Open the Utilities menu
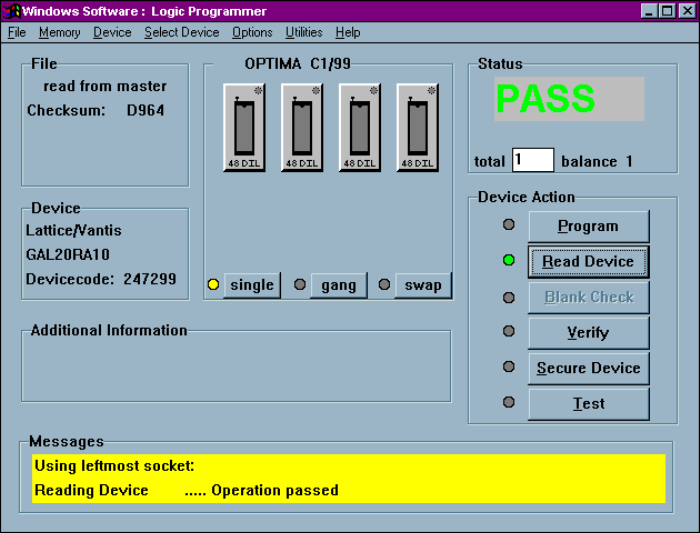The height and width of the screenshot is (533, 700). [x=304, y=32]
